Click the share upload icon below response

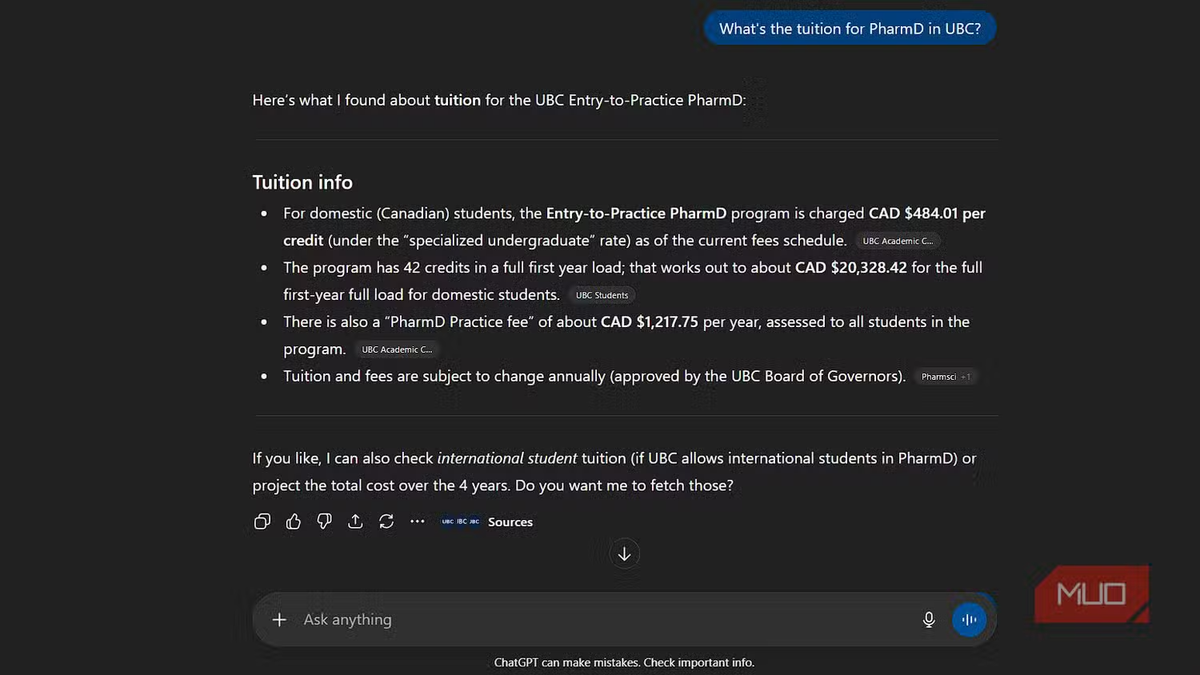(x=355, y=521)
